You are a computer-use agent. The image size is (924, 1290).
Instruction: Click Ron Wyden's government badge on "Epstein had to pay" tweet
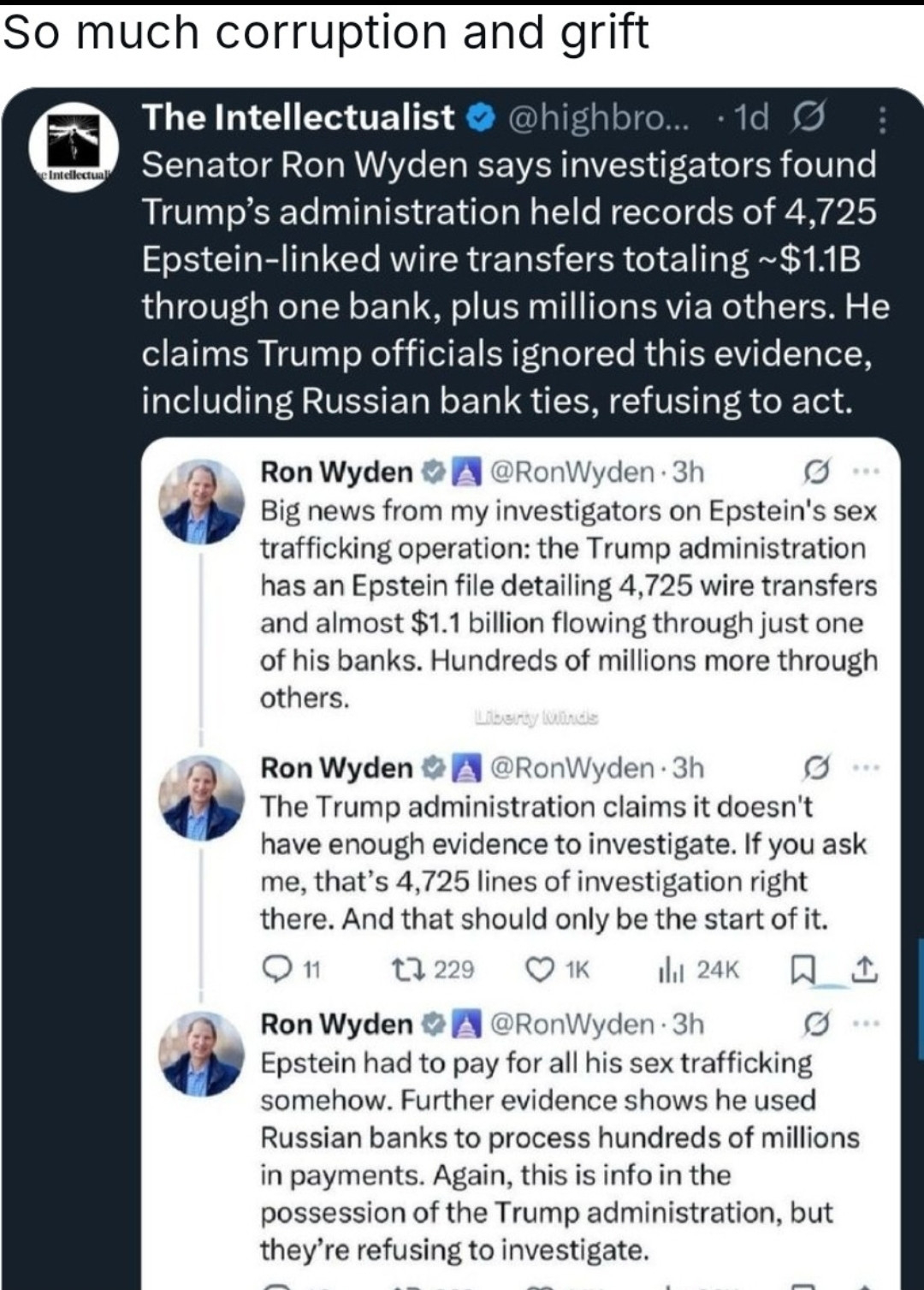(466, 1024)
